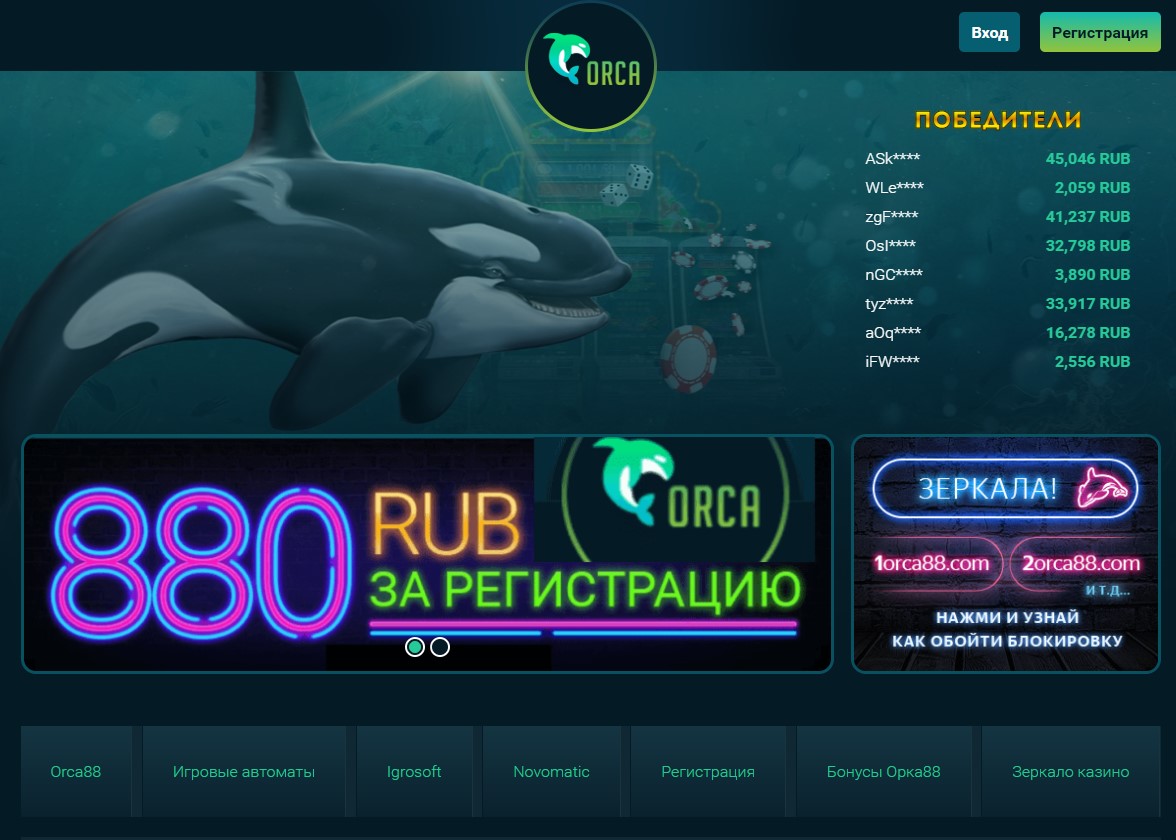
Task: Open the Вход login button
Action: point(989,32)
